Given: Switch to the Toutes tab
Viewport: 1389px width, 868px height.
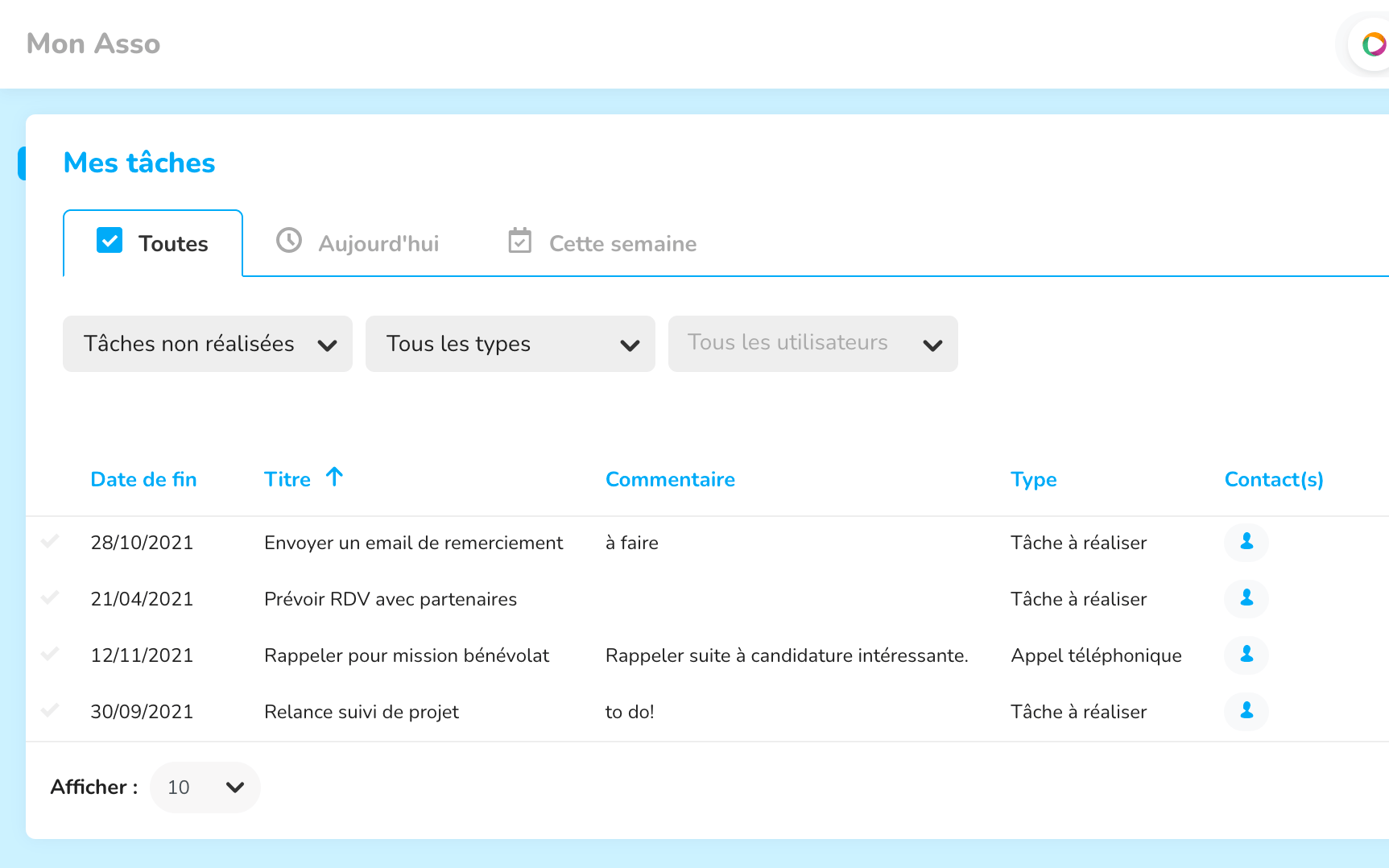Looking at the screenshot, I should tap(153, 243).
